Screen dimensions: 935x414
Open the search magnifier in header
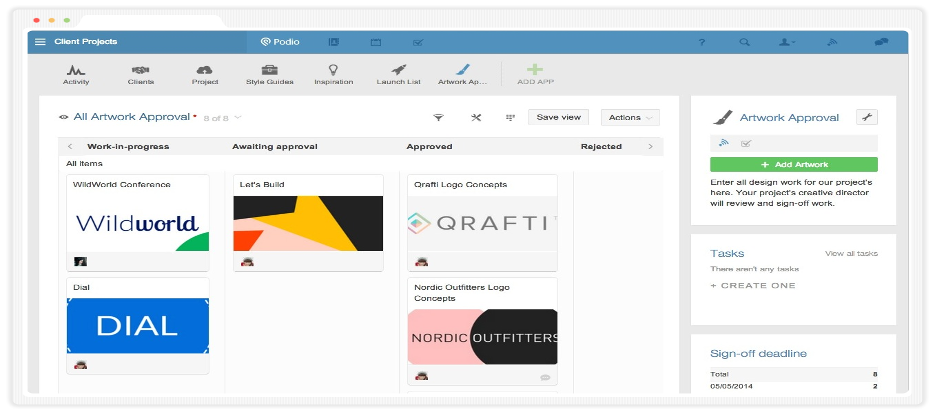click(744, 42)
